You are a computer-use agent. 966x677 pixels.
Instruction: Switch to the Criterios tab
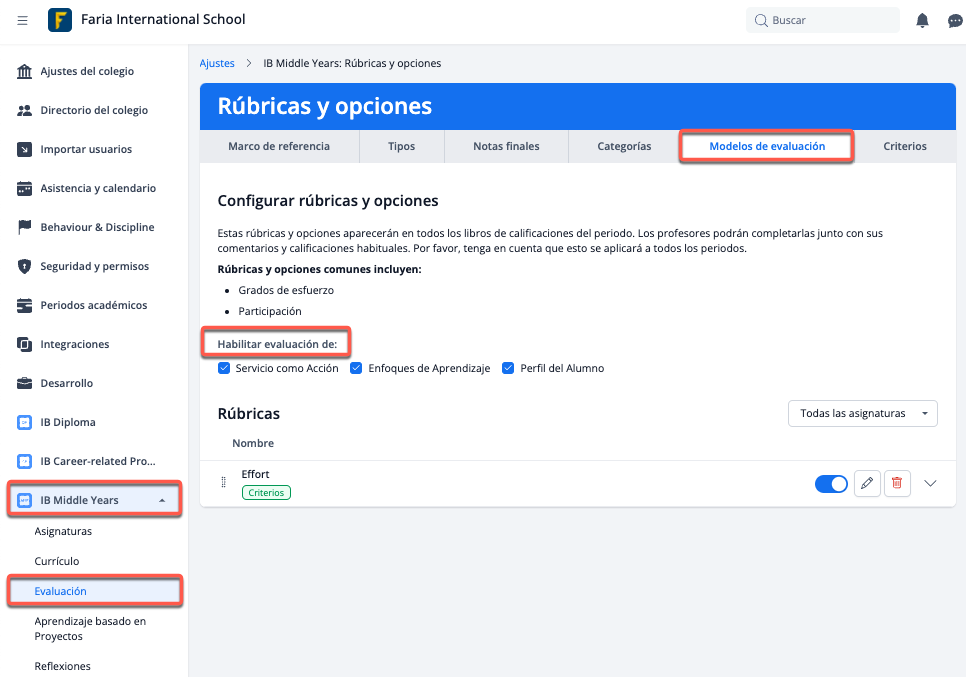pyautogui.click(x=904, y=146)
